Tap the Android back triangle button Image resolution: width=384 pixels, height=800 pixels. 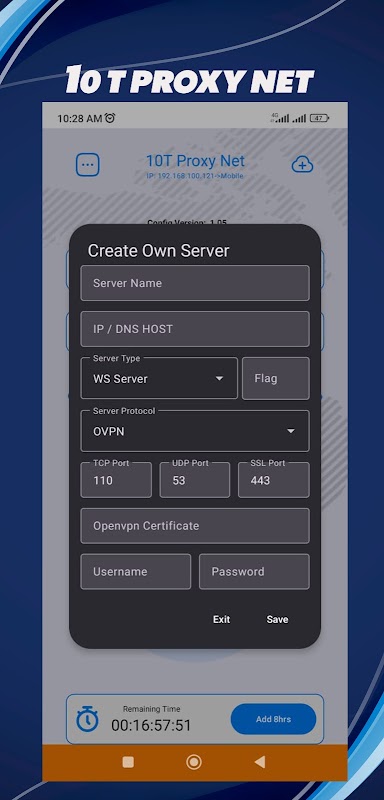260,762
